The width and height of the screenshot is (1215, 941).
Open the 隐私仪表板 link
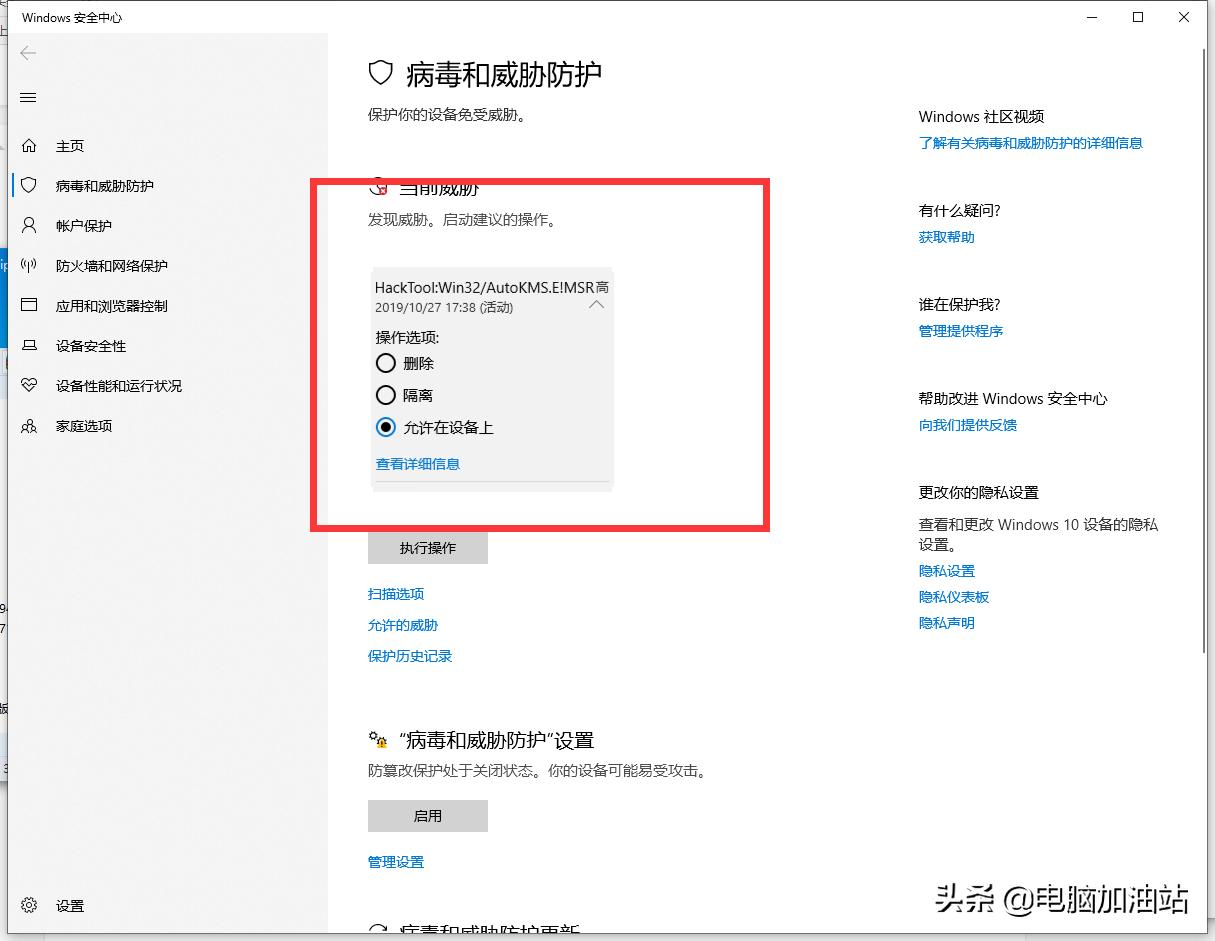click(x=953, y=597)
